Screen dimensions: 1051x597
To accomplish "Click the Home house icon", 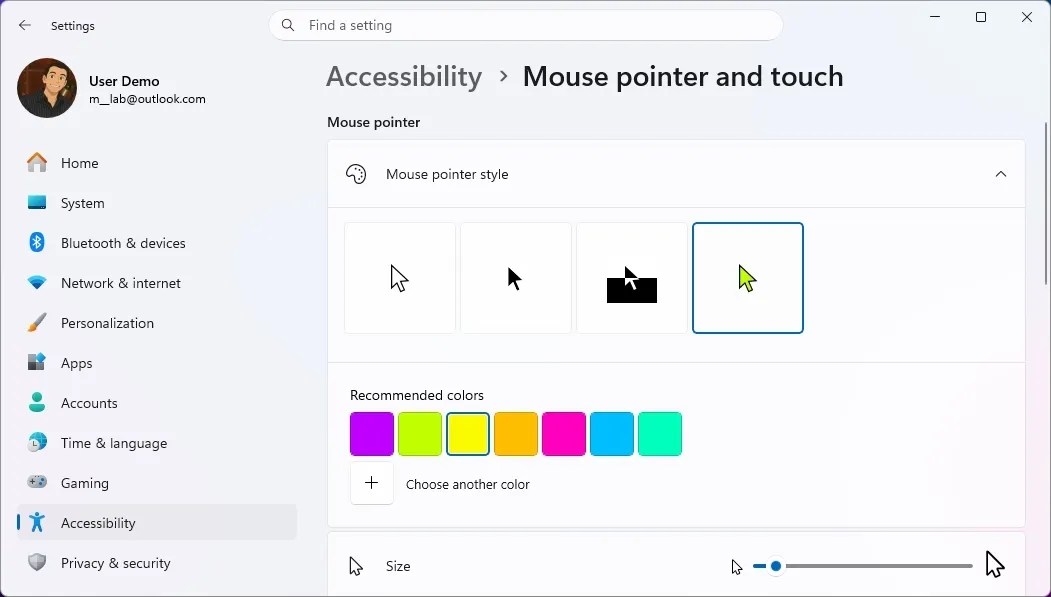I will point(37,163).
